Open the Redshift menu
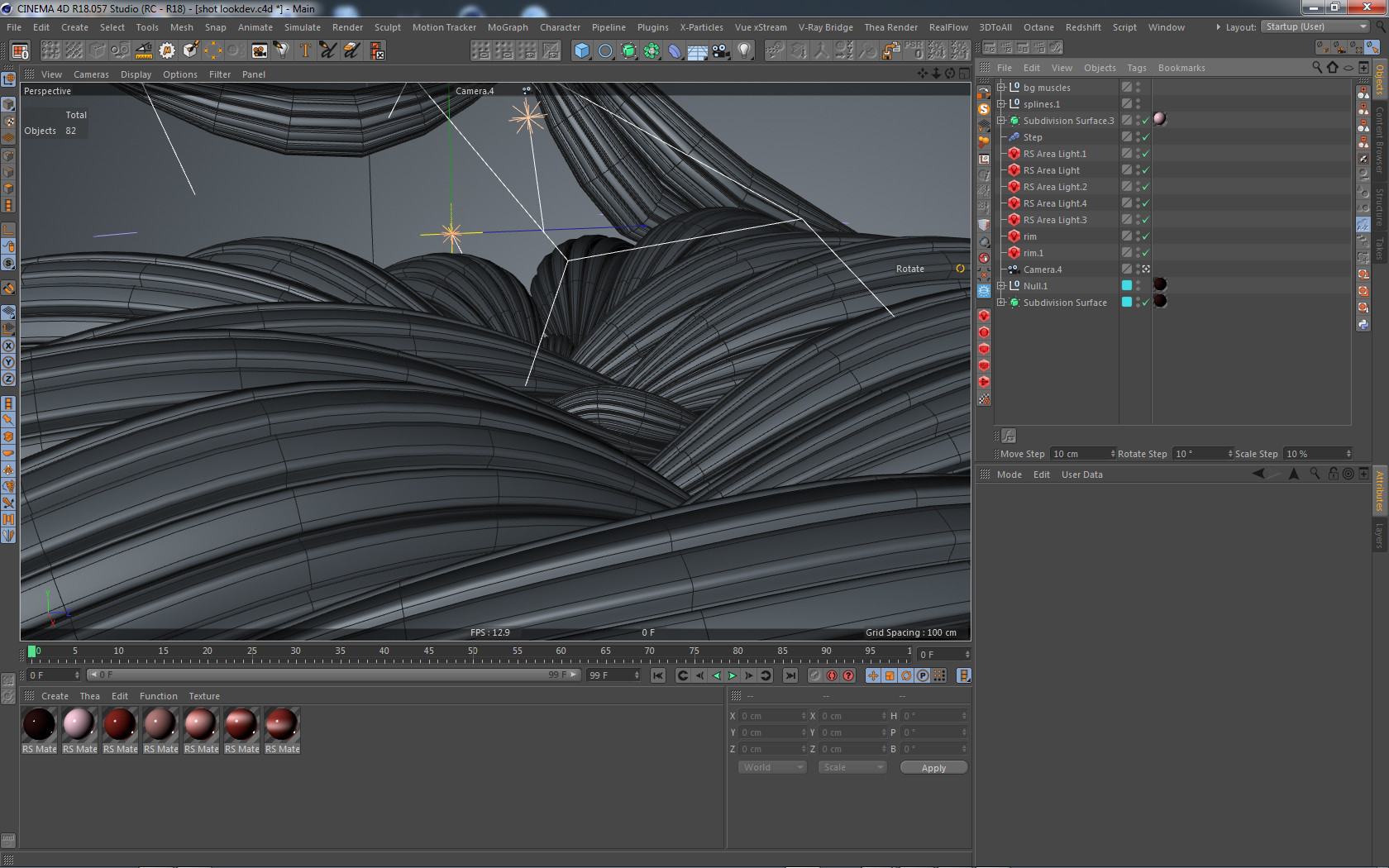The image size is (1389, 868). point(1083,27)
